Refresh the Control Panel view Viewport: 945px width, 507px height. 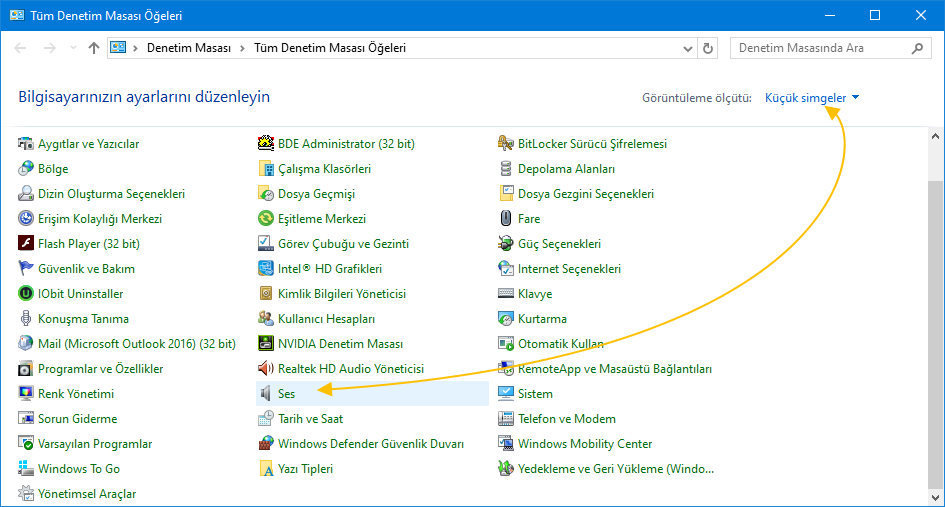[708, 48]
